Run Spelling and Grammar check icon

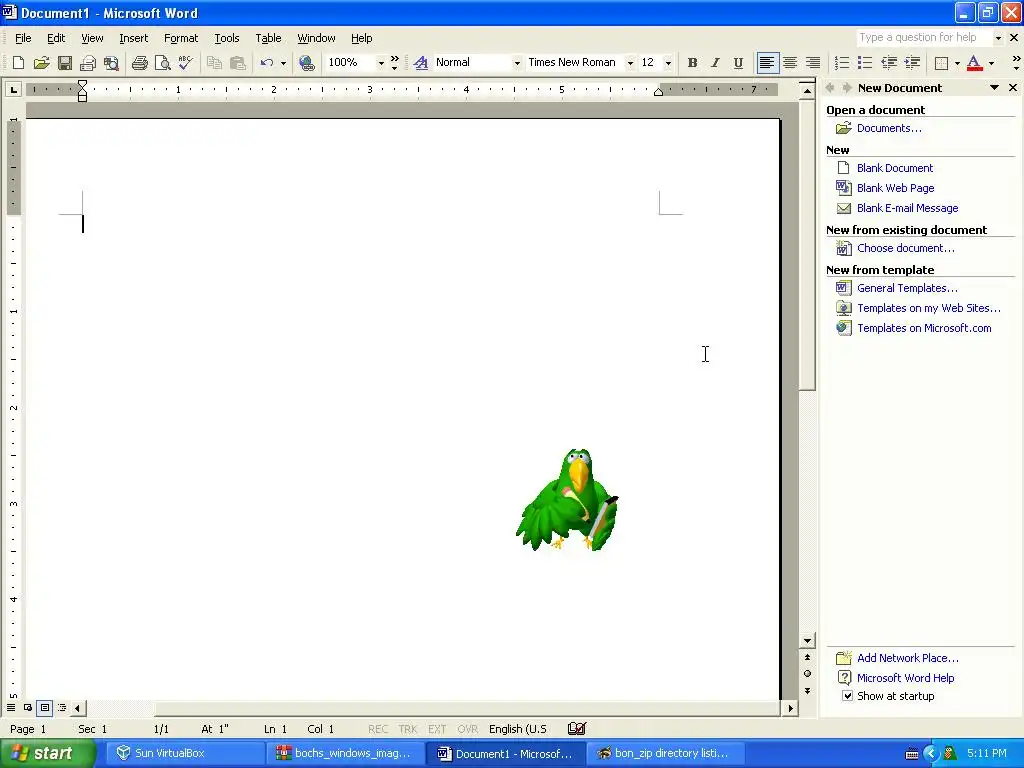pos(185,63)
